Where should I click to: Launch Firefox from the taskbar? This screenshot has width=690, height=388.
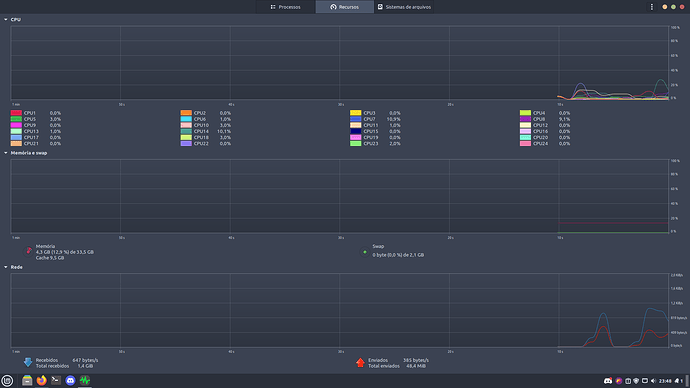coord(41,381)
